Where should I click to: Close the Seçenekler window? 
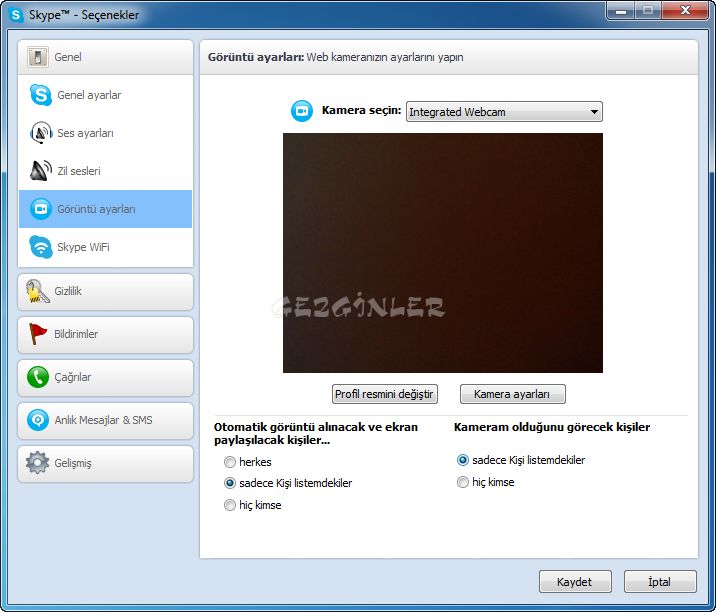click(684, 10)
